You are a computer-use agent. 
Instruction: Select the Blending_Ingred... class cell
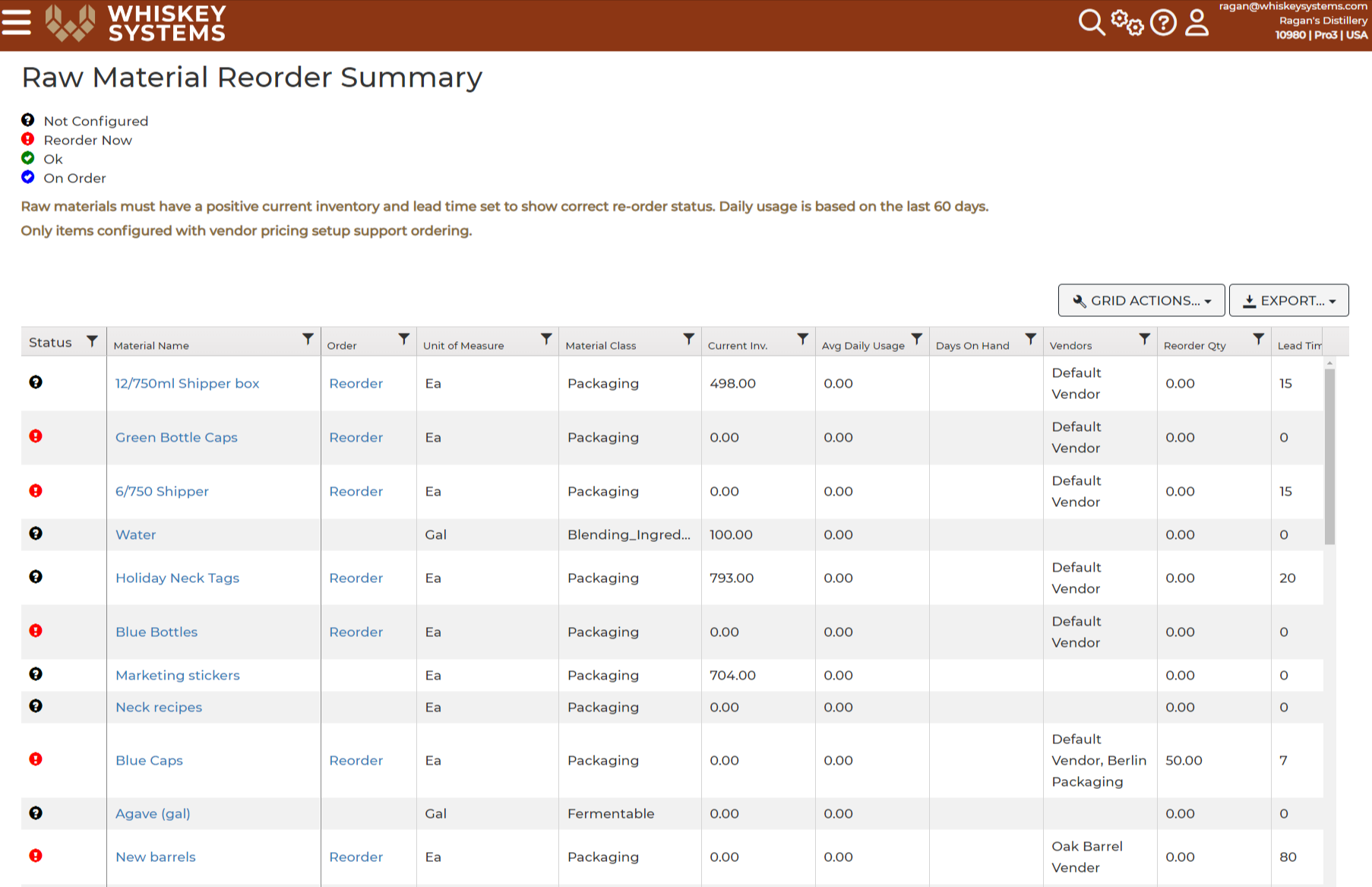[x=630, y=535]
